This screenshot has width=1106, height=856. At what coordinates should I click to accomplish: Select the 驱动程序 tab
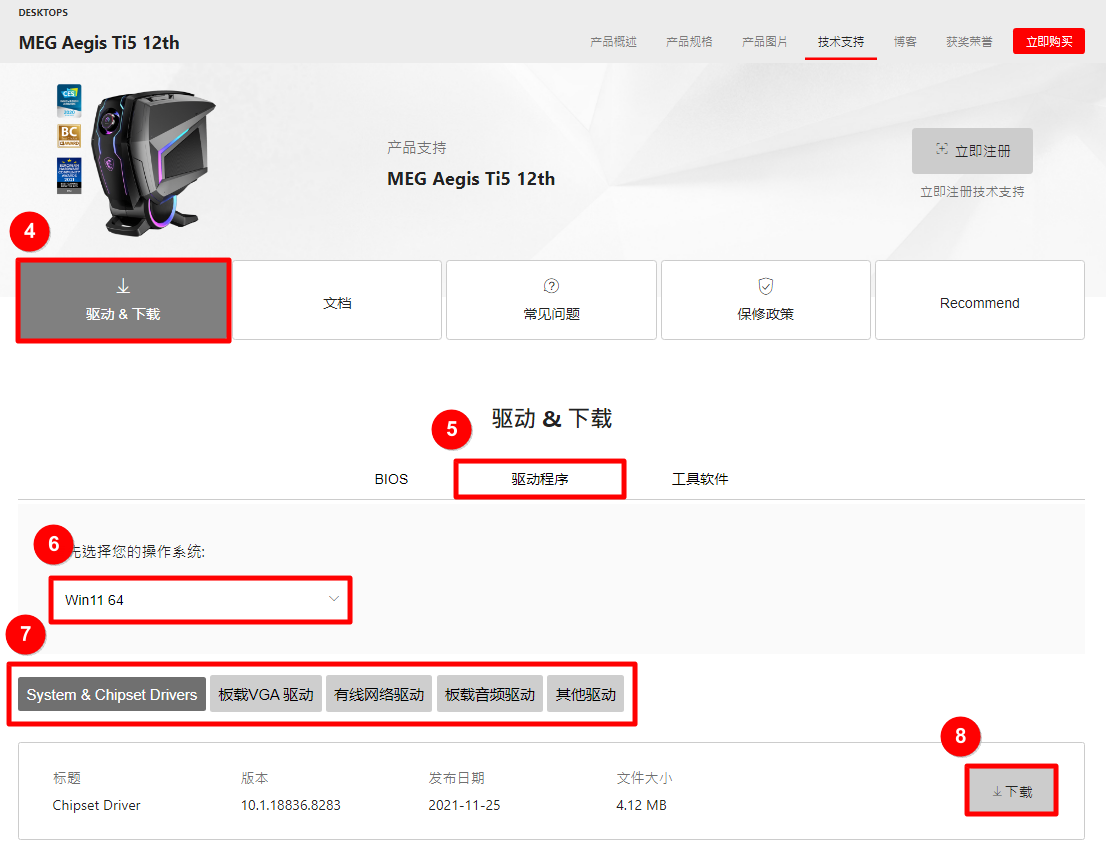[540, 479]
